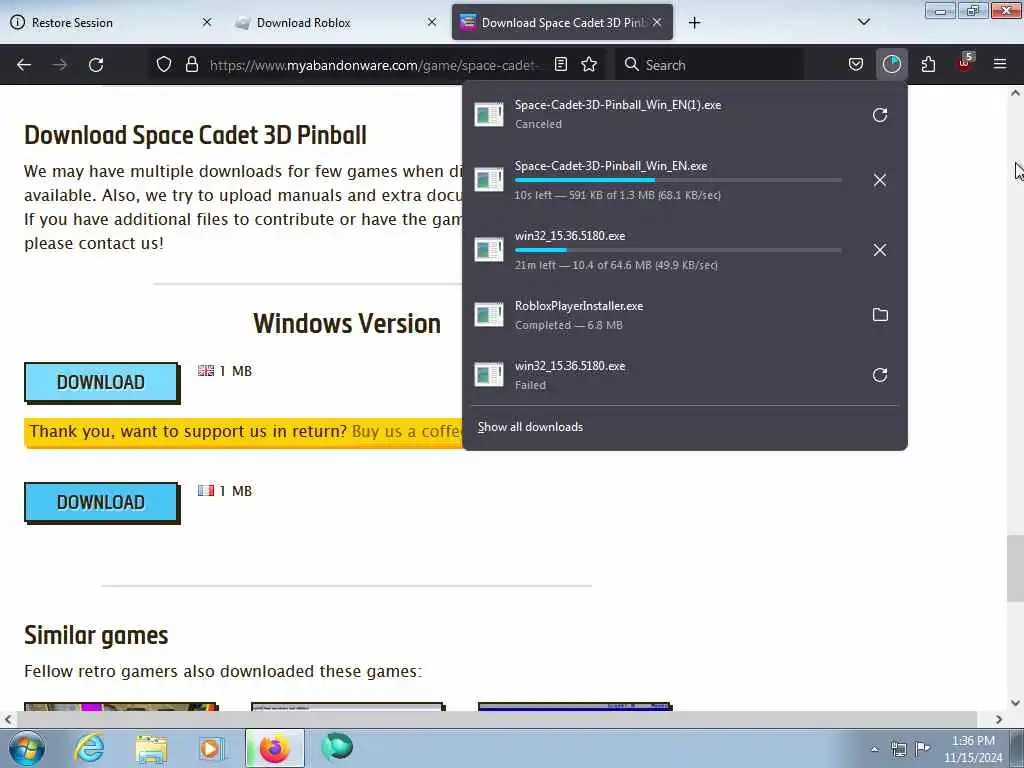Viewport: 1024px width, 768px height.
Task: Expand the list all tabs dropdown
Action: (863, 22)
